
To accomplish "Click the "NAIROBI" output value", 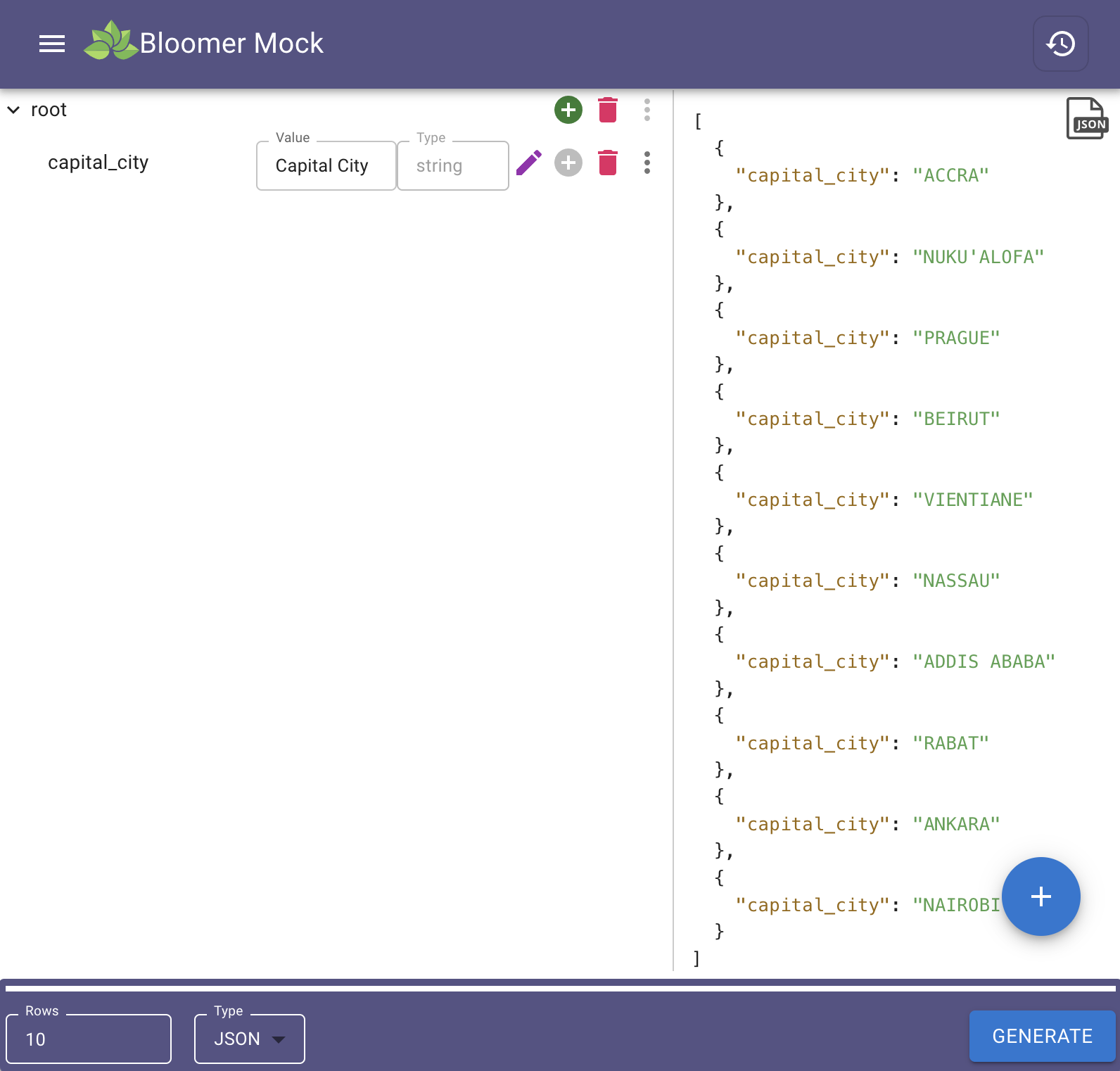I will click(957, 905).
